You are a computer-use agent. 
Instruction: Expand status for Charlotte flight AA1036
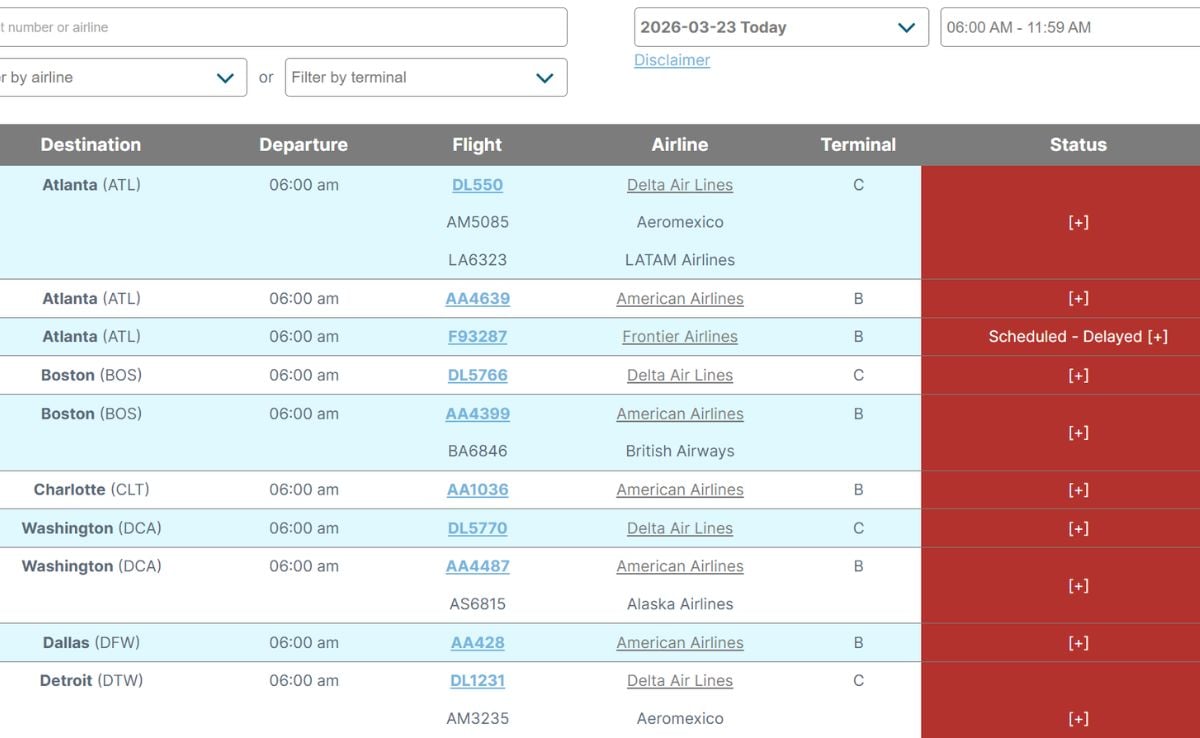click(x=1078, y=490)
